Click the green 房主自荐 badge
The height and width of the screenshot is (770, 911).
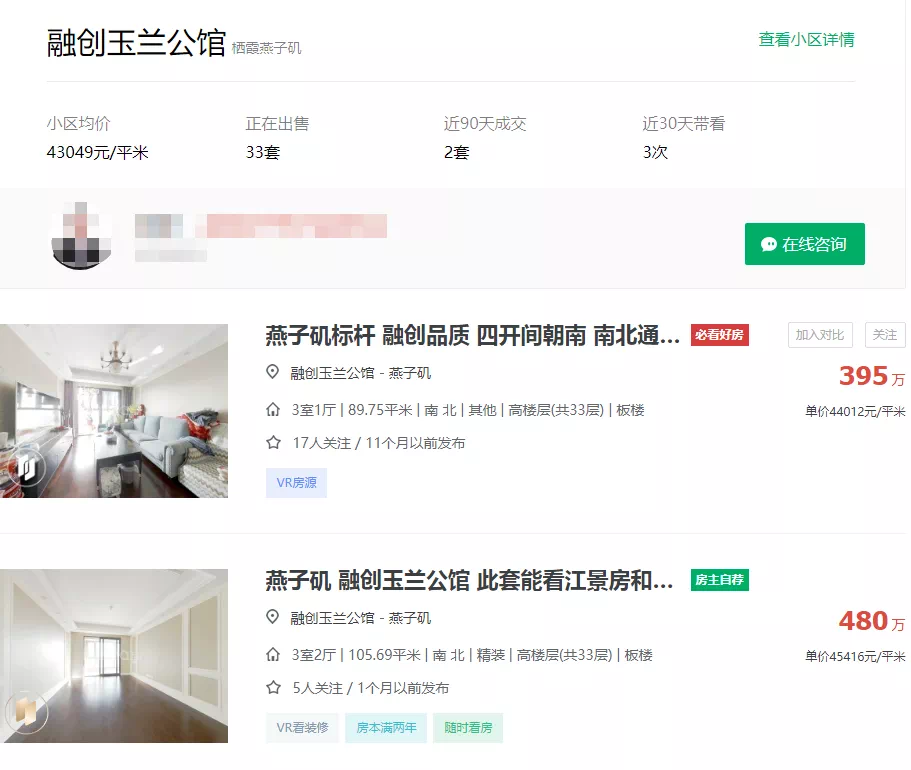tap(720, 580)
